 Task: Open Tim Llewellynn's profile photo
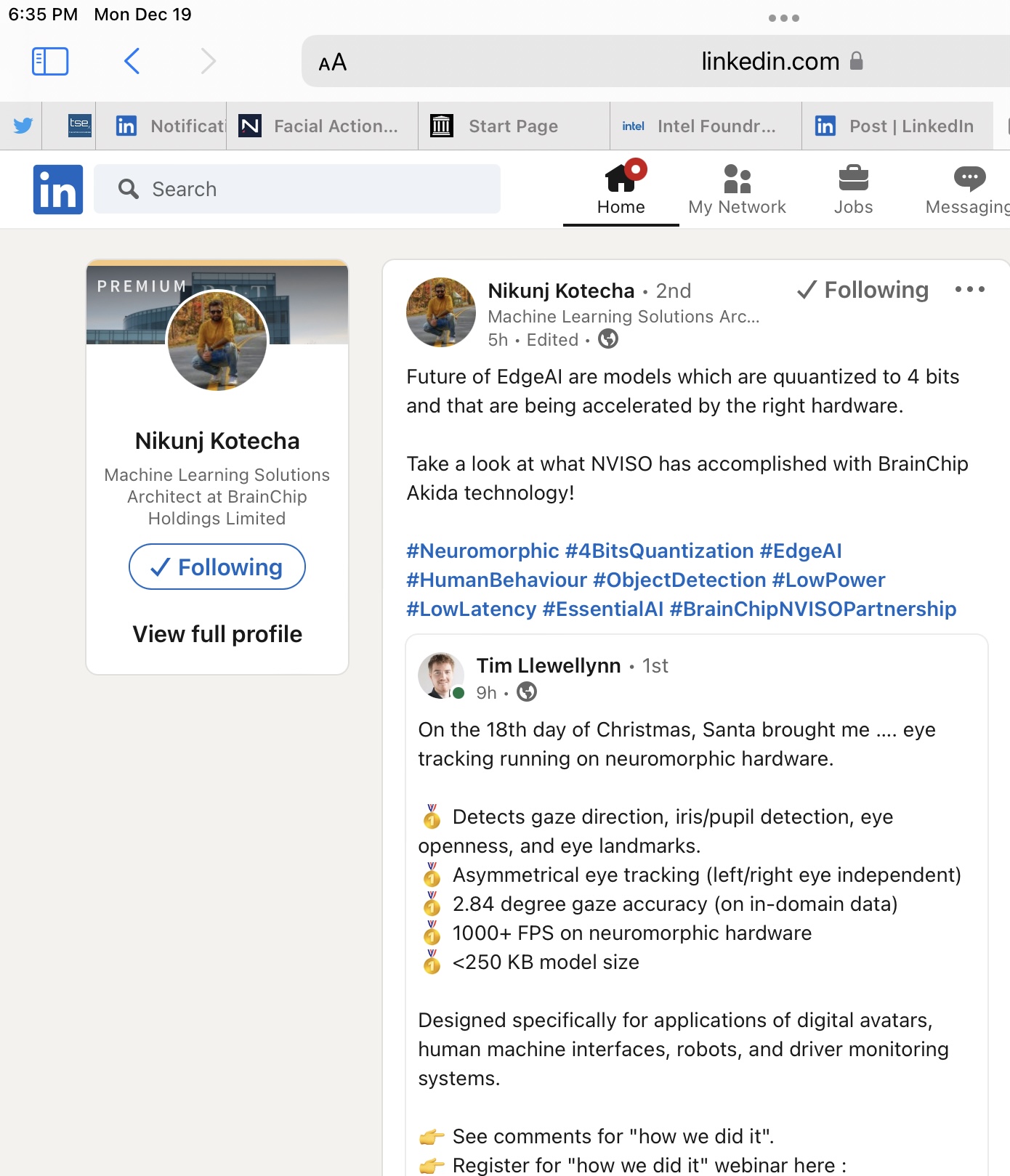440,676
